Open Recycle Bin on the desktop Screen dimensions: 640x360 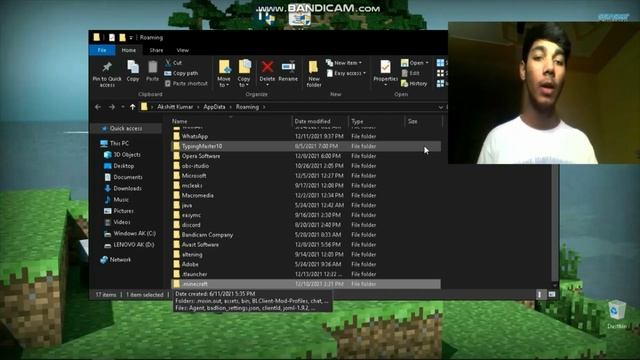pos(616,314)
